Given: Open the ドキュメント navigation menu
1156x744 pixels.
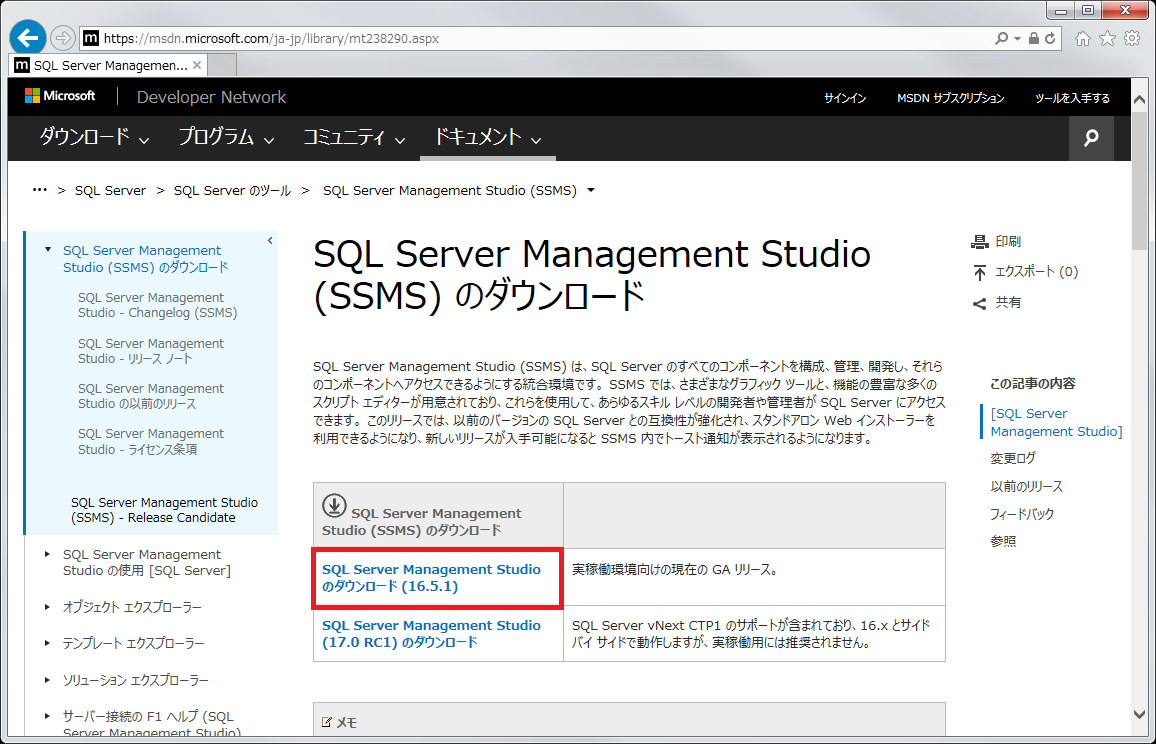Looking at the screenshot, I should (x=487, y=138).
